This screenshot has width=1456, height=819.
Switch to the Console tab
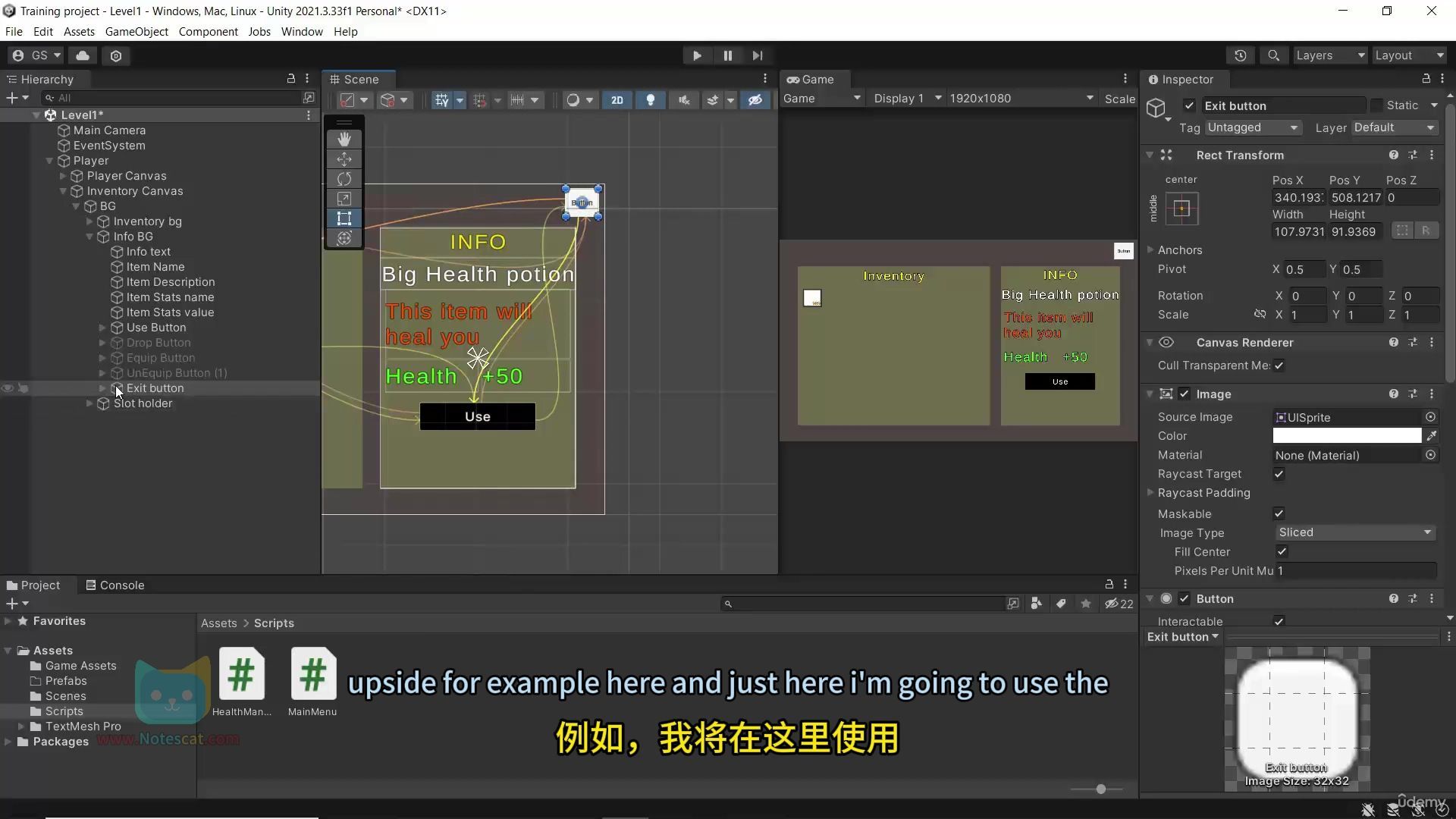[x=115, y=585]
